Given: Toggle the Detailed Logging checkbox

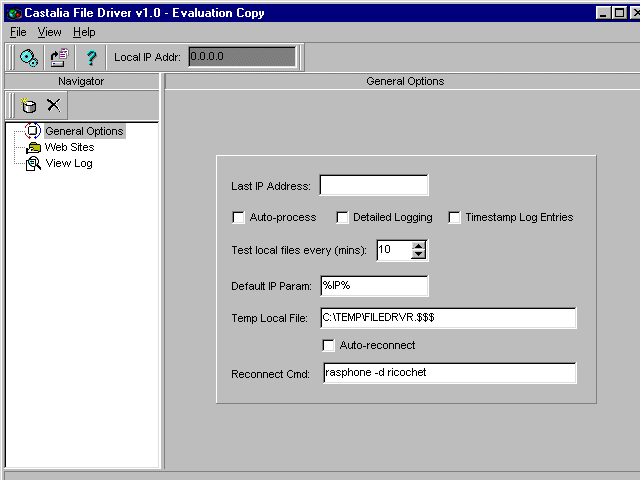Looking at the screenshot, I should point(342,217).
